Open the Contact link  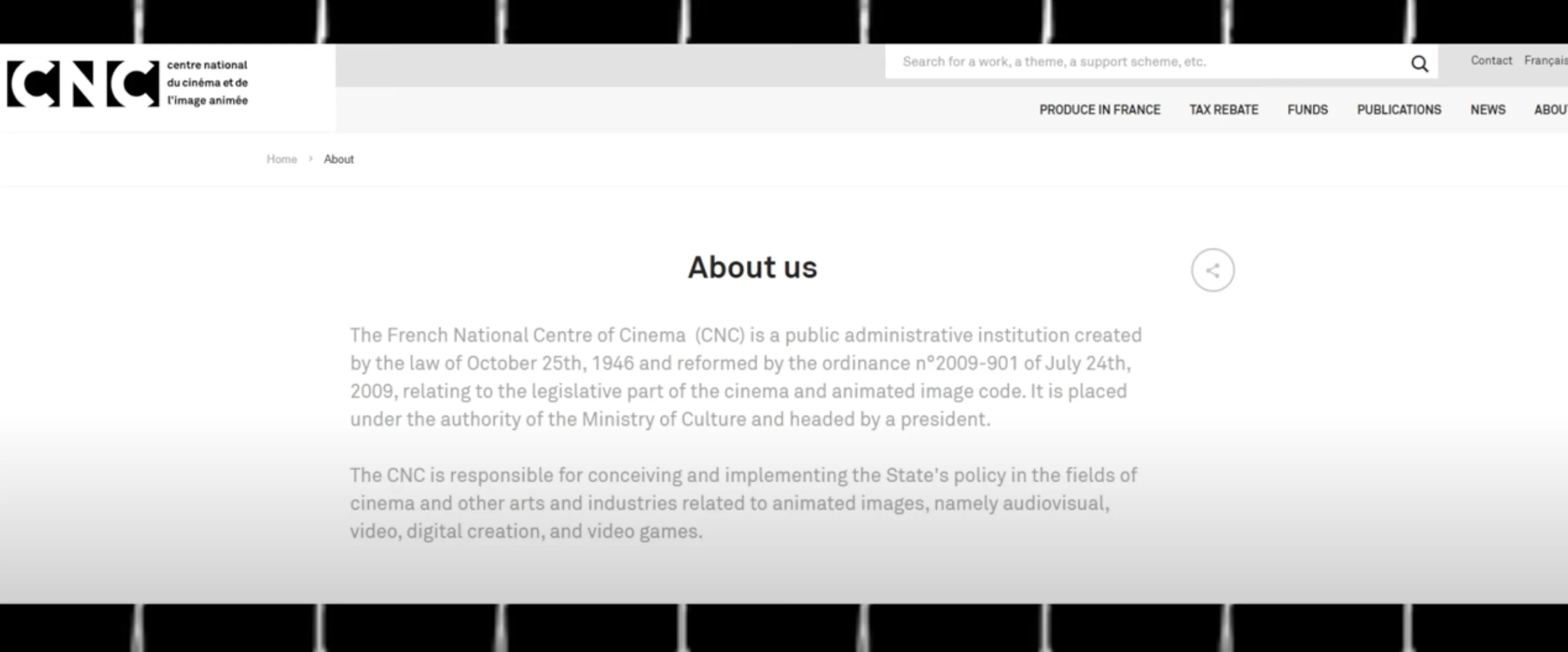coord(1491,60)
